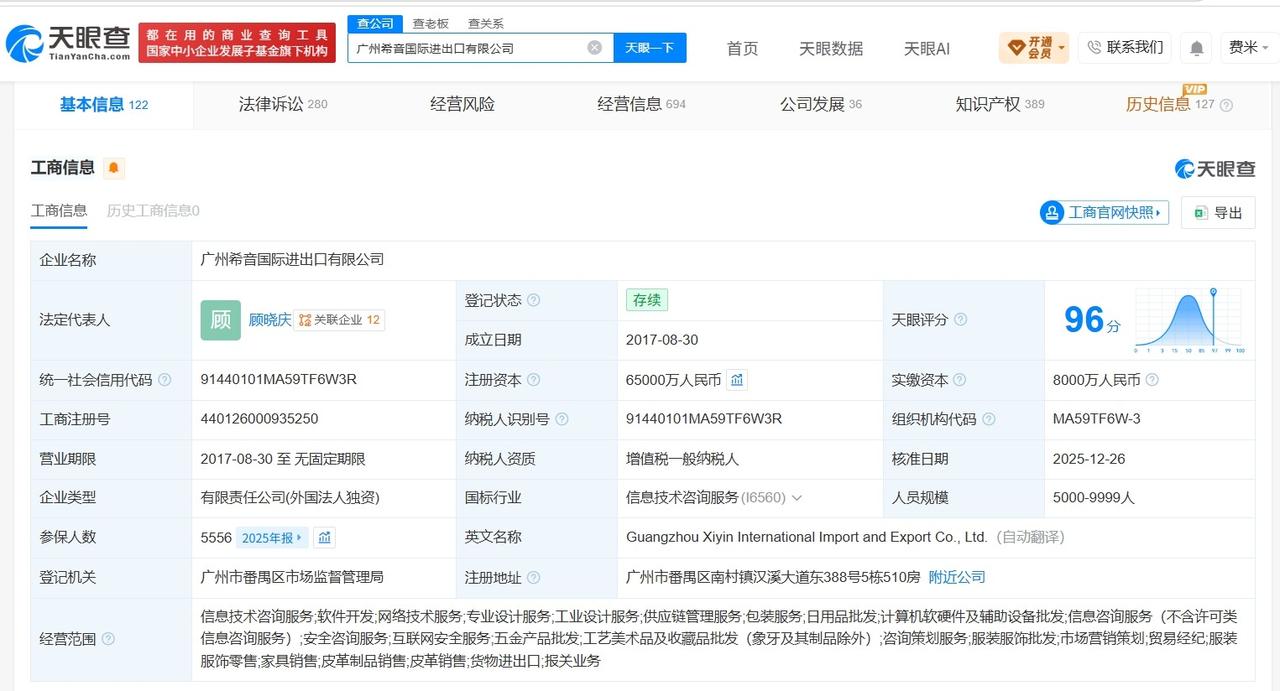Click the red 国家中小企业发展子基金 banner

click(x=237, y=43)
